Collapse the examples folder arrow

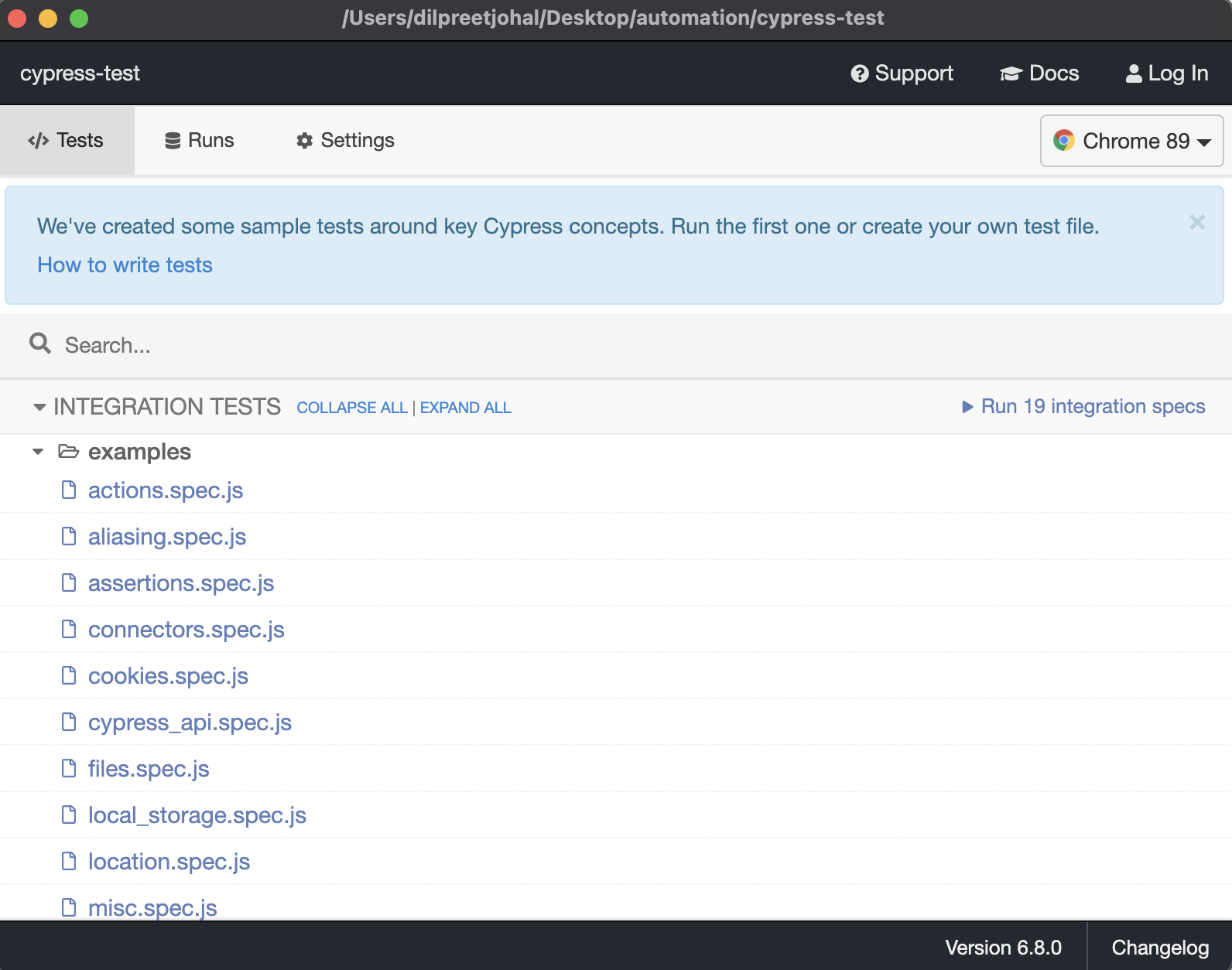[x=38, y=452]
